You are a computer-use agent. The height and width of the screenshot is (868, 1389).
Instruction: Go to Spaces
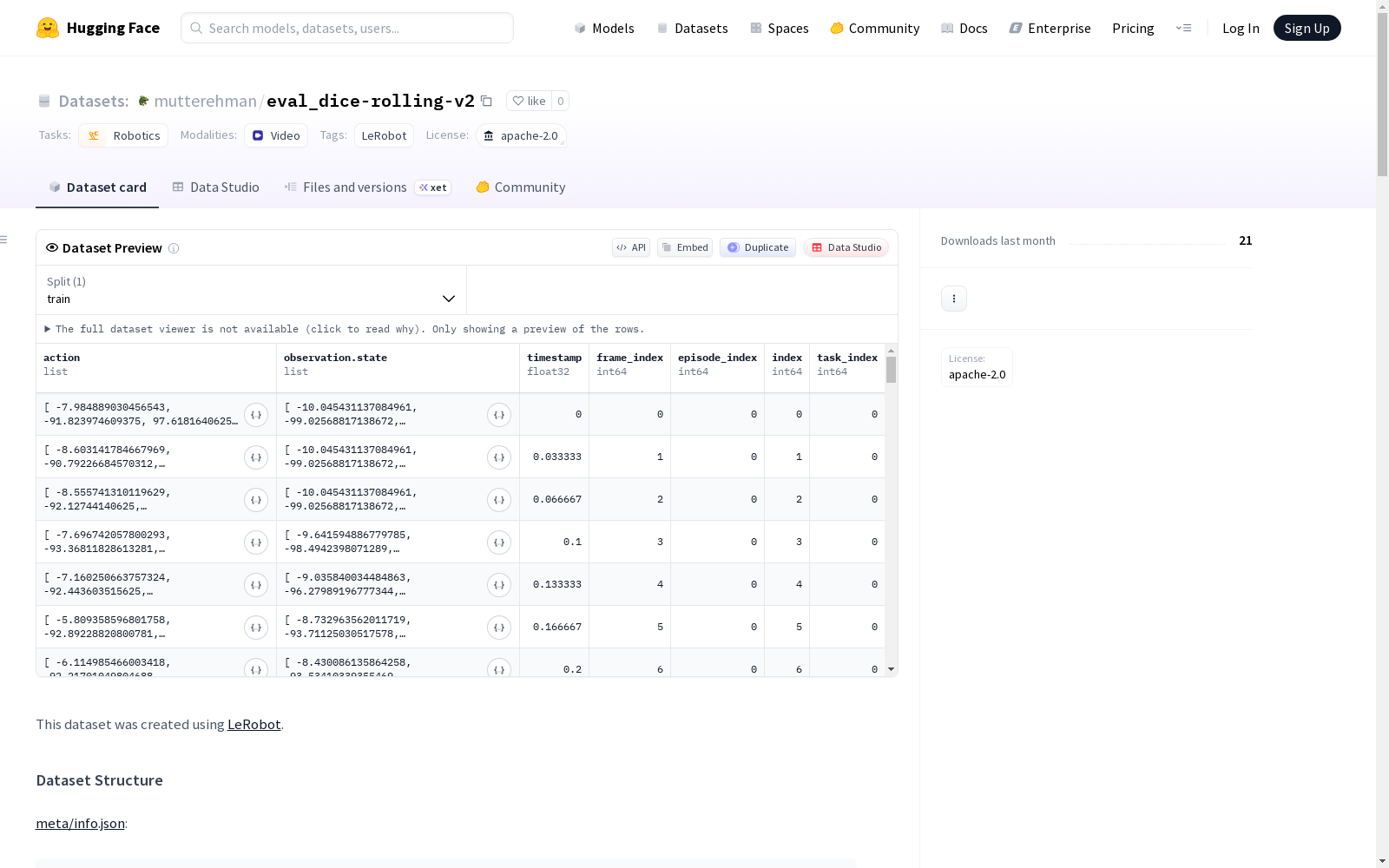point(779,28)
